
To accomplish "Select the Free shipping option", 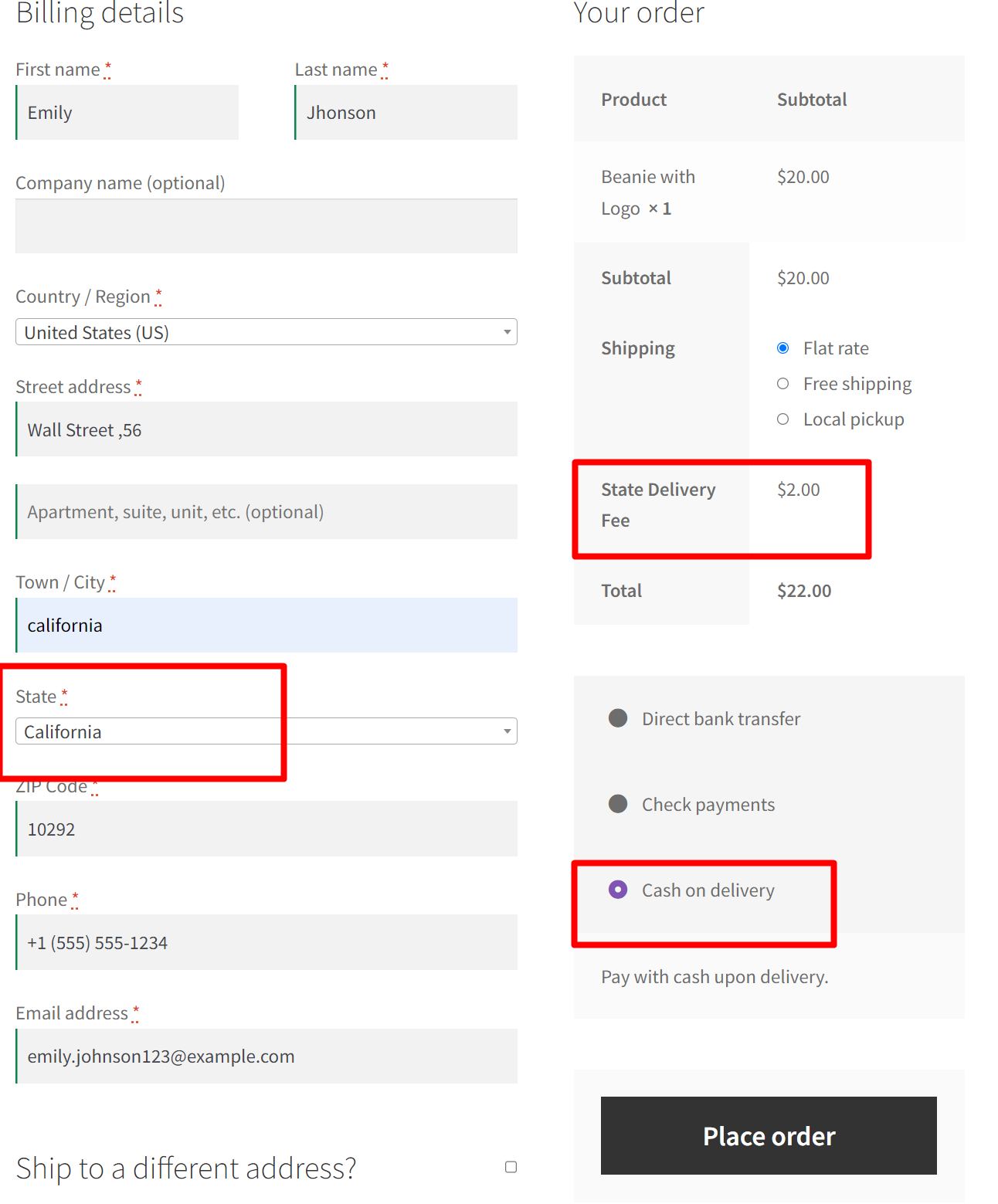I will coord(782,383).
